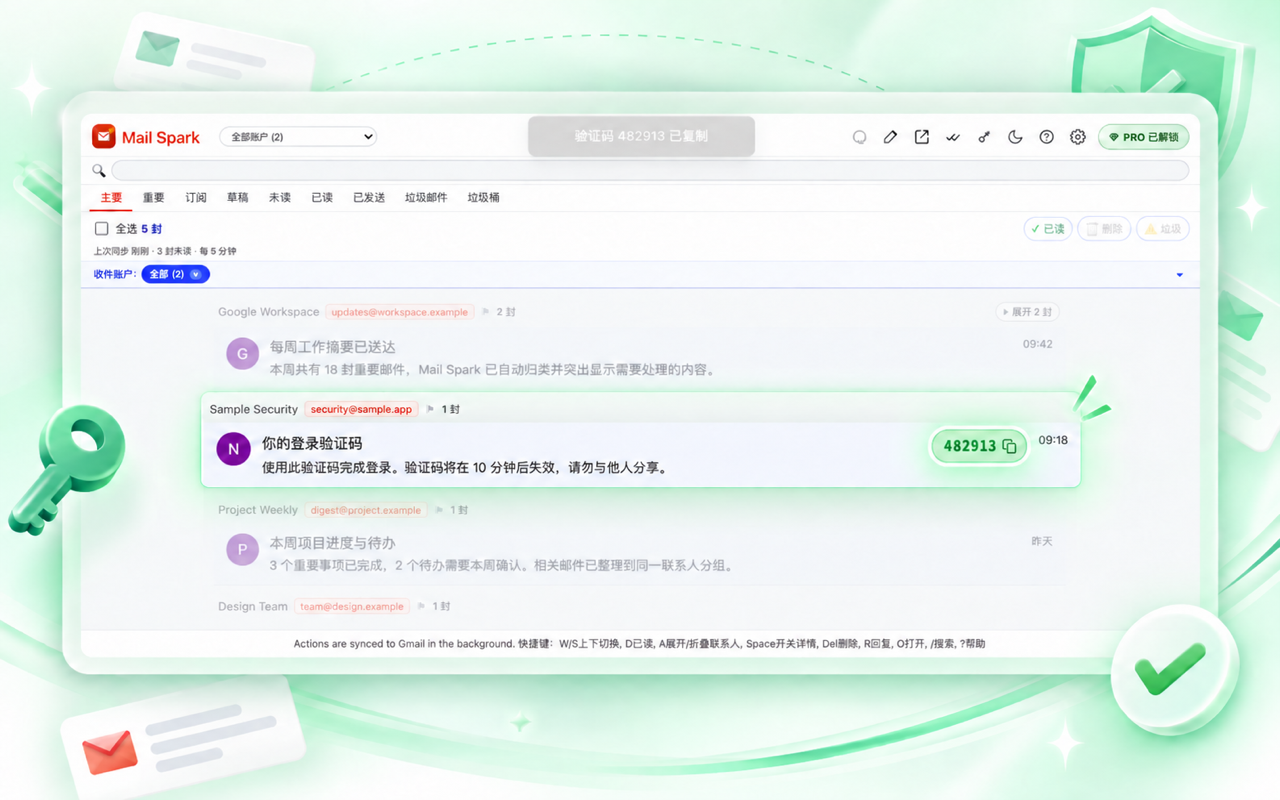Viewport: 1280px width, 800px height.
Task: Switch to the 未读 tab
Action: [280, 198]
